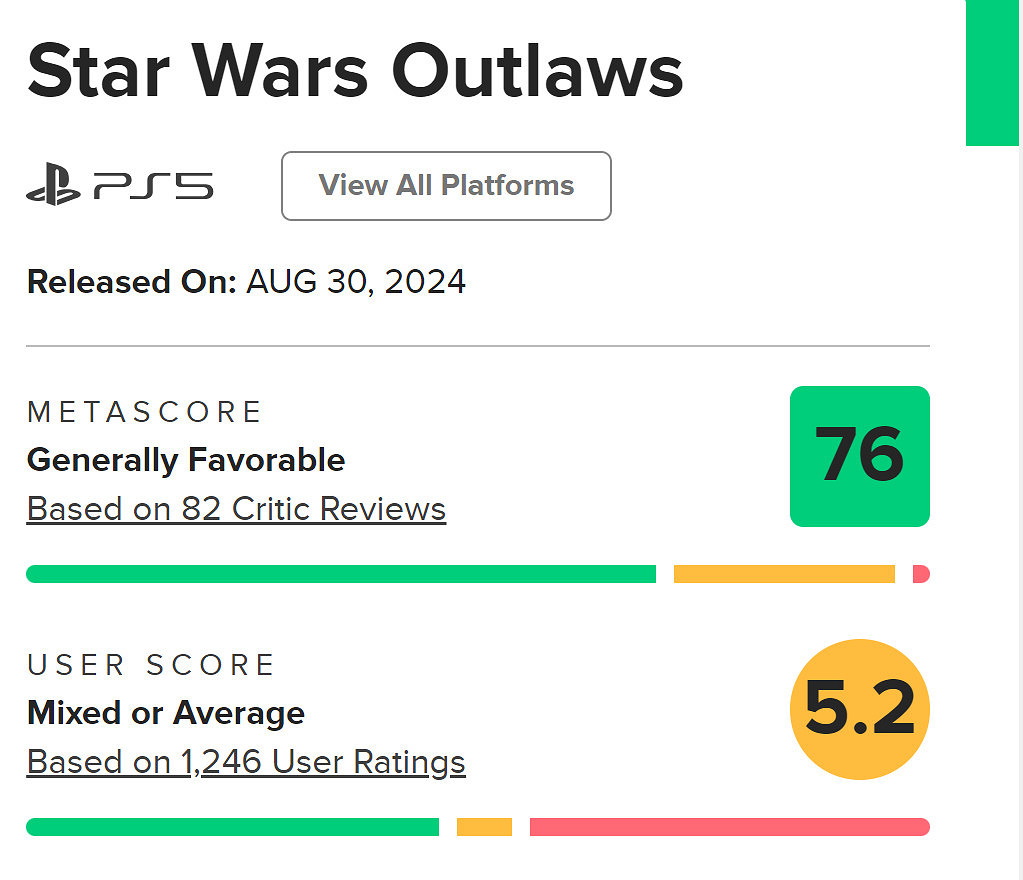Click the Generally Favorable verdict text
Viewport: 1023px width, 880px height.
186,460
